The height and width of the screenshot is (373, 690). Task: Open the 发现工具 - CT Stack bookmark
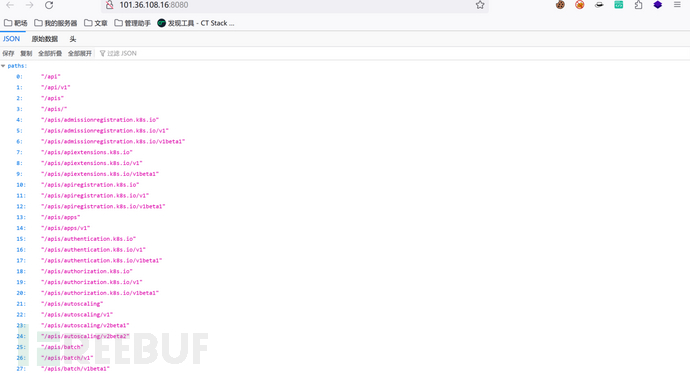[196, 23]
